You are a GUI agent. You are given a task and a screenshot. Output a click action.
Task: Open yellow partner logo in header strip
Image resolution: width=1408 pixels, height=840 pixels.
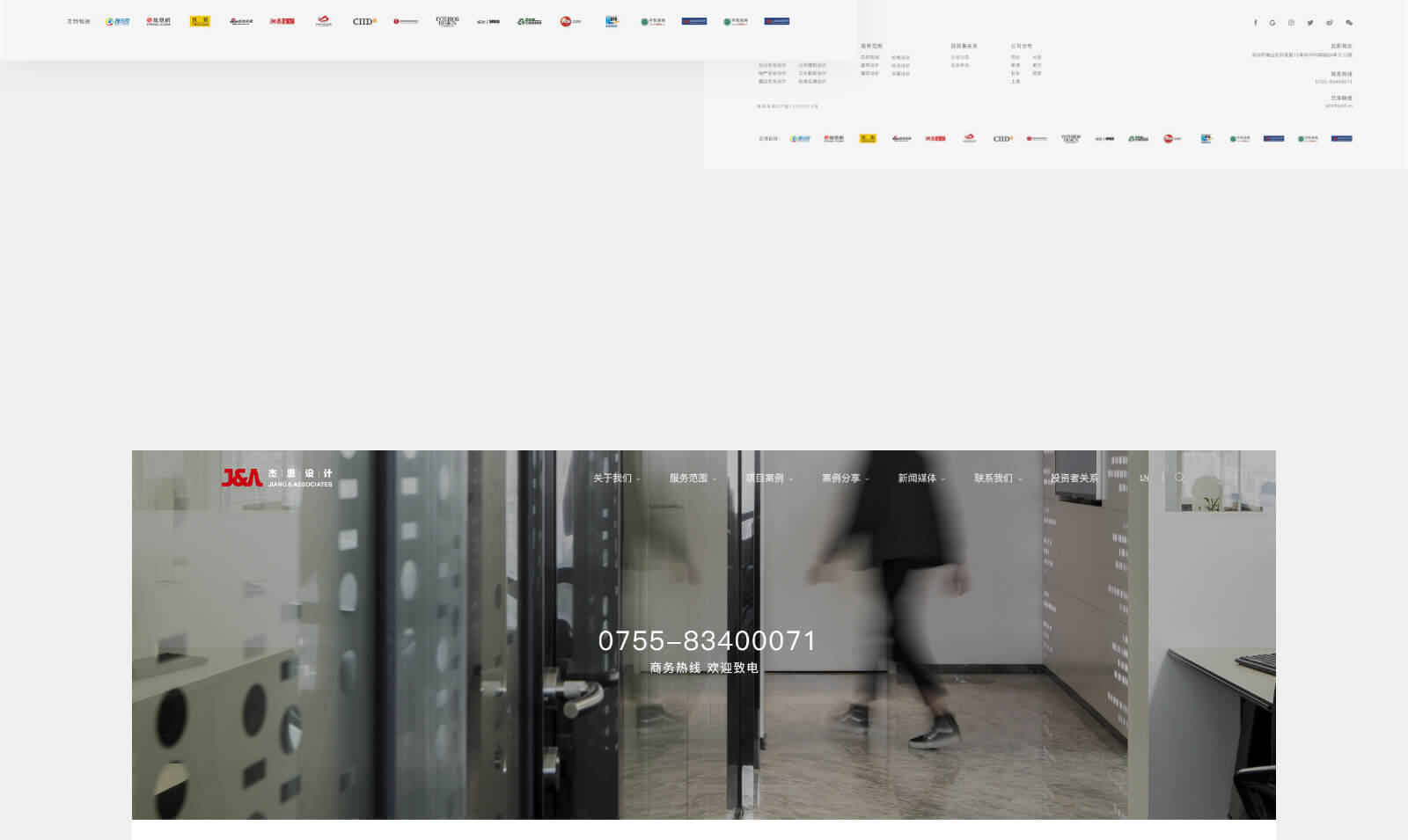click(x=200, y=21)
